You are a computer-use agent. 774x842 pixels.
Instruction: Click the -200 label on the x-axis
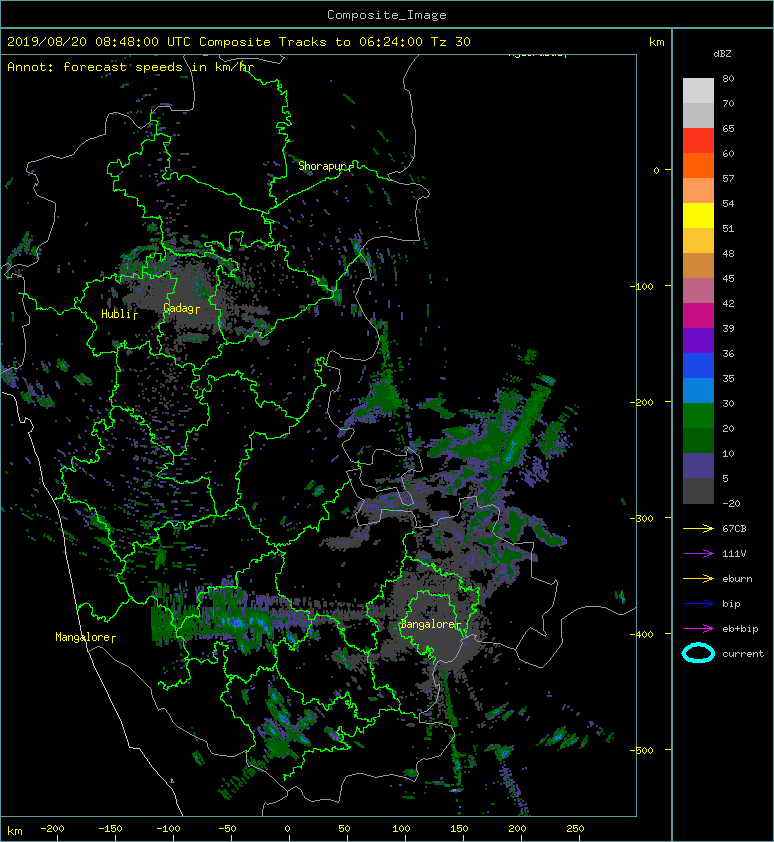52,829
